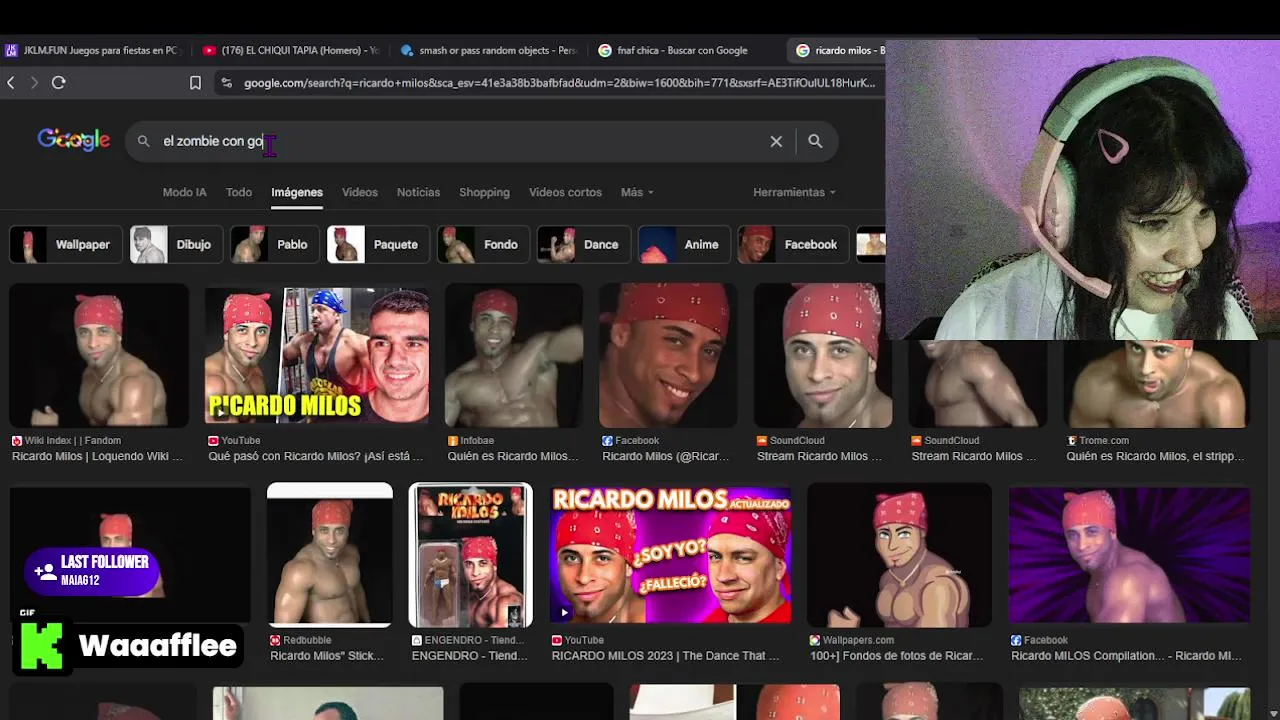
Task: Click the green Kick logo icon
Action: pyautogui.click(x=41, y=646)
